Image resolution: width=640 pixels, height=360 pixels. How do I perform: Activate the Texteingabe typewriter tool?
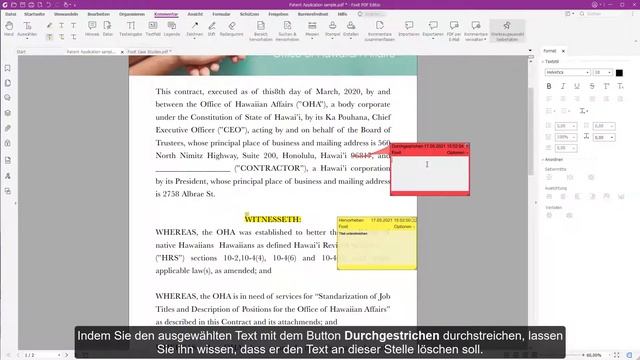click(131, 29)
